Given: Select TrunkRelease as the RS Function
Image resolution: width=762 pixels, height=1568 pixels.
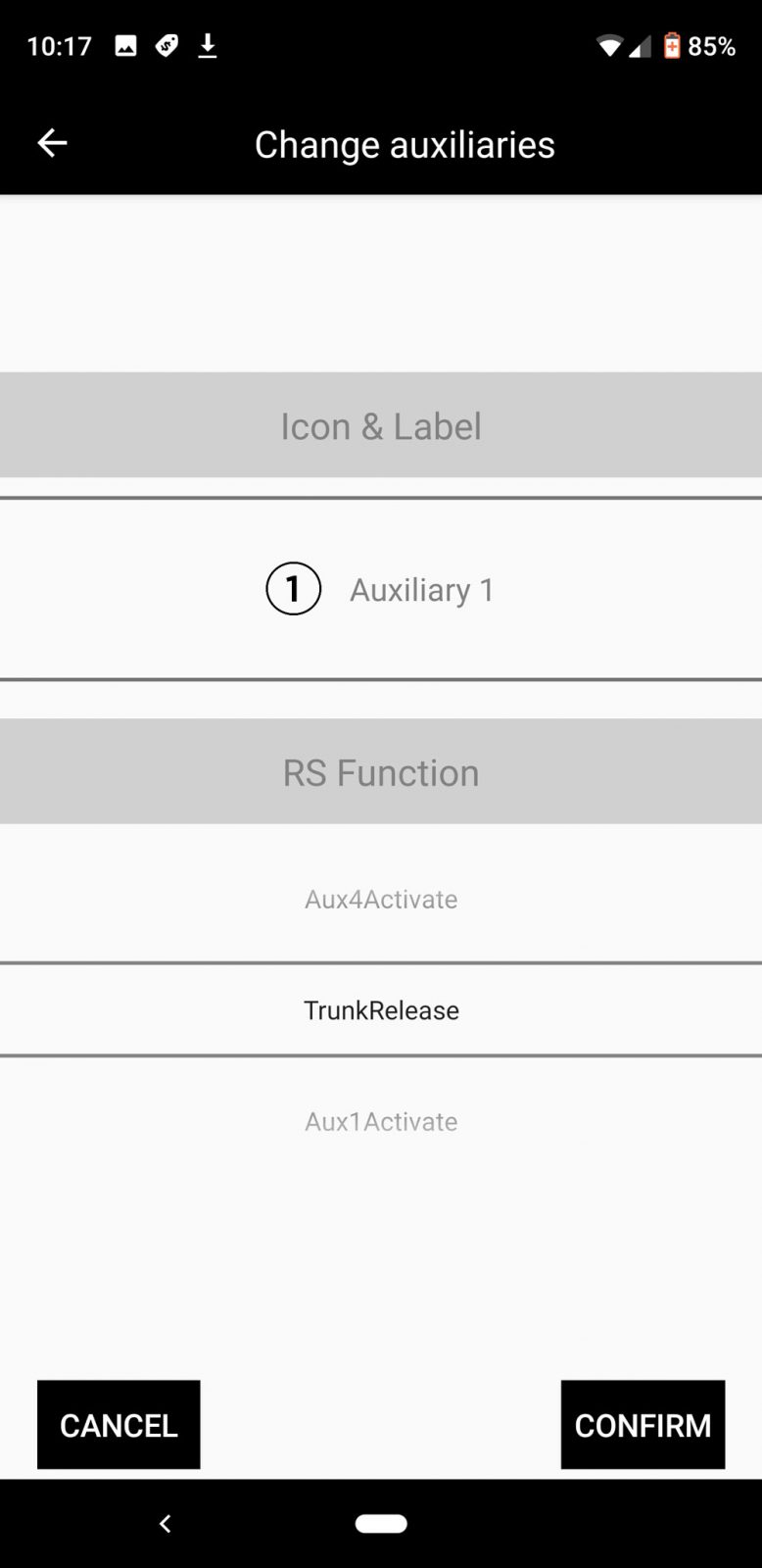Looking at the screenshot, I should click(x=381, y=1009).
